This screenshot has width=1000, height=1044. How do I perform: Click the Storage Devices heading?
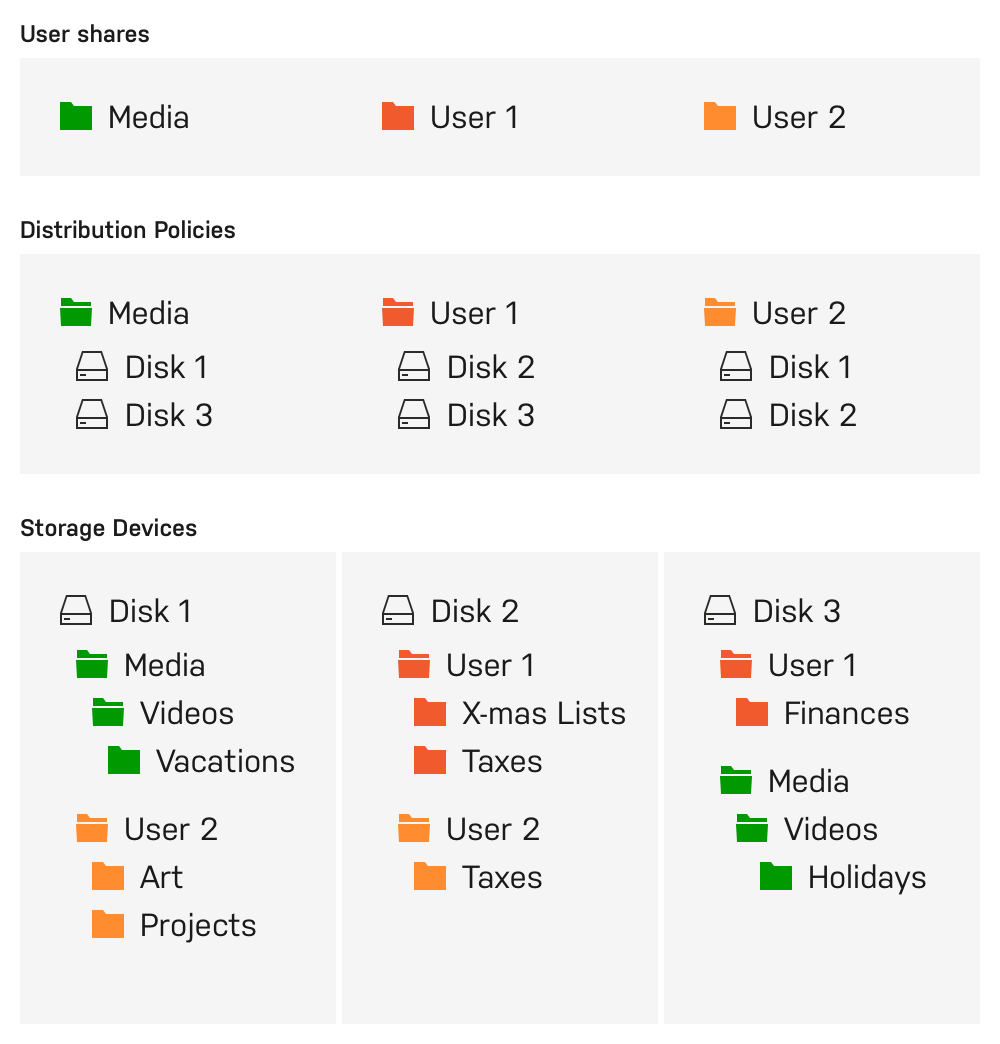click(x=108, y=528)
